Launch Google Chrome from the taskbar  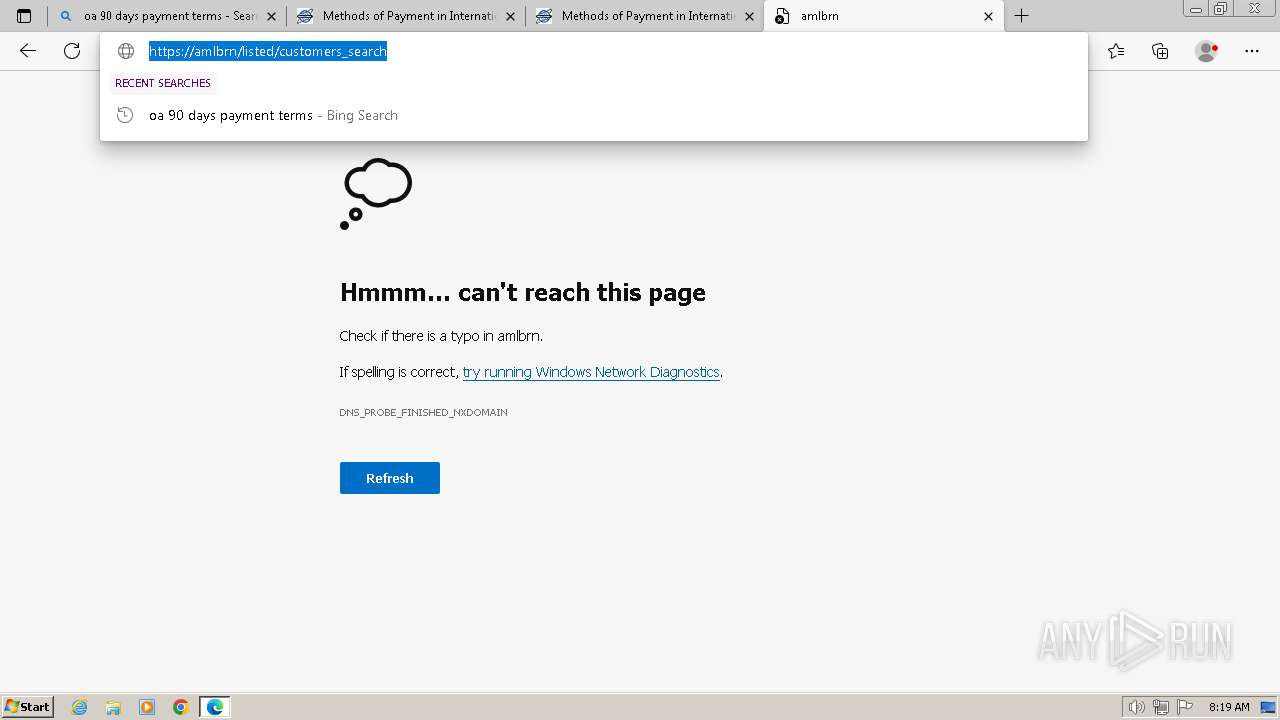[x=180, y=707]
